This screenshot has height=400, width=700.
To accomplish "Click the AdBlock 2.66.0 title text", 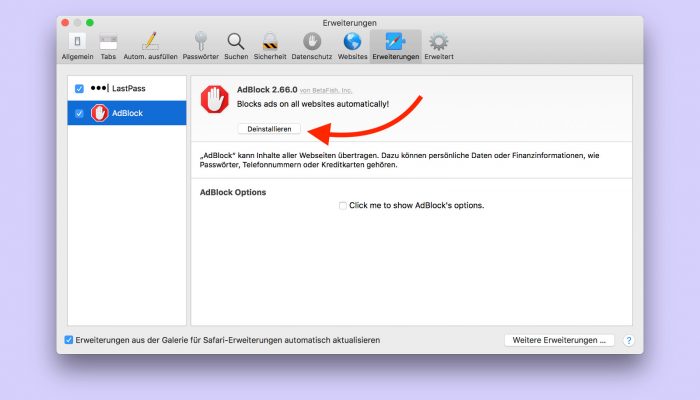I will pyautogui.click(x=267, y=89).
